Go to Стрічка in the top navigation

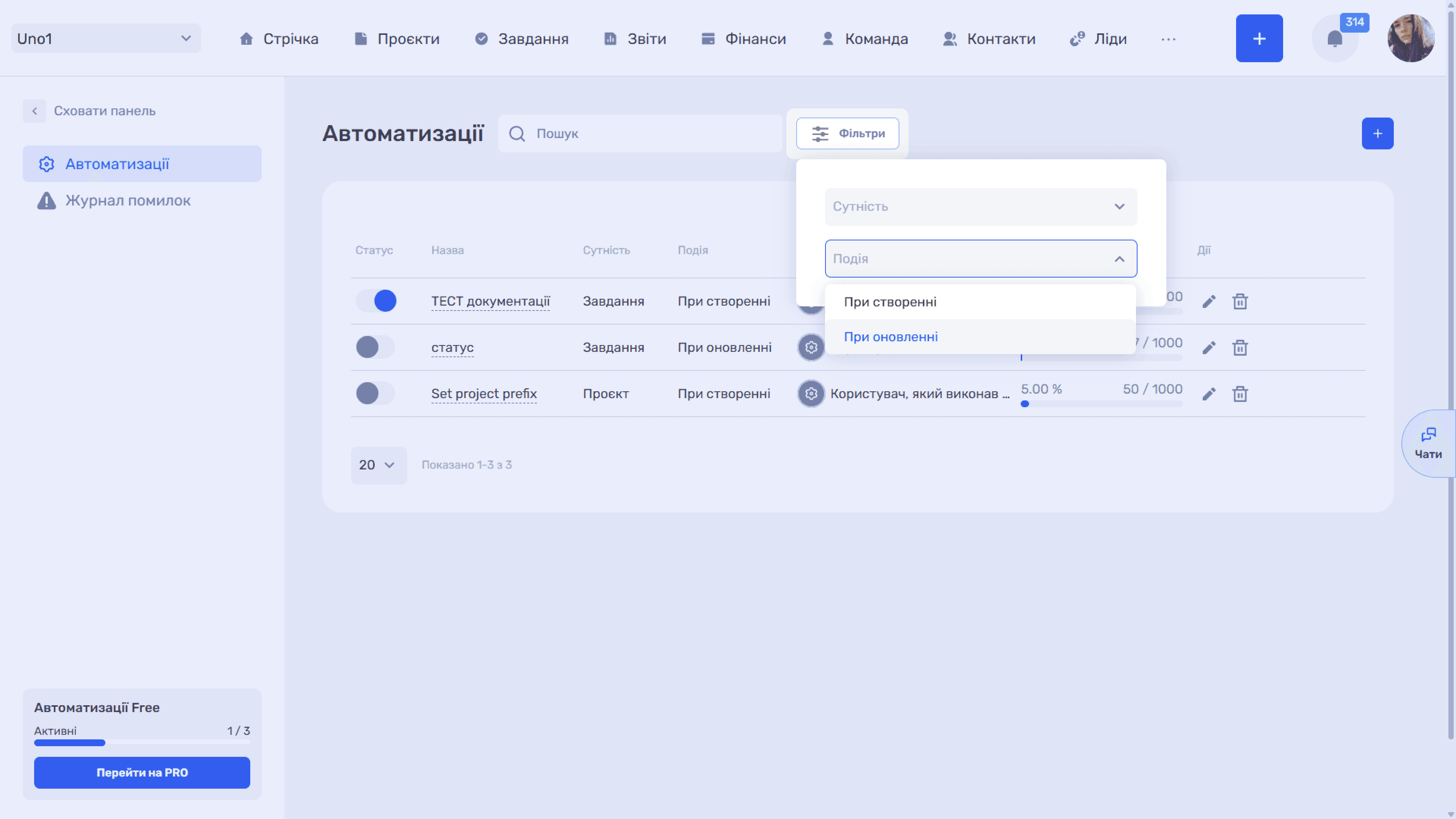tap(279, 38)
